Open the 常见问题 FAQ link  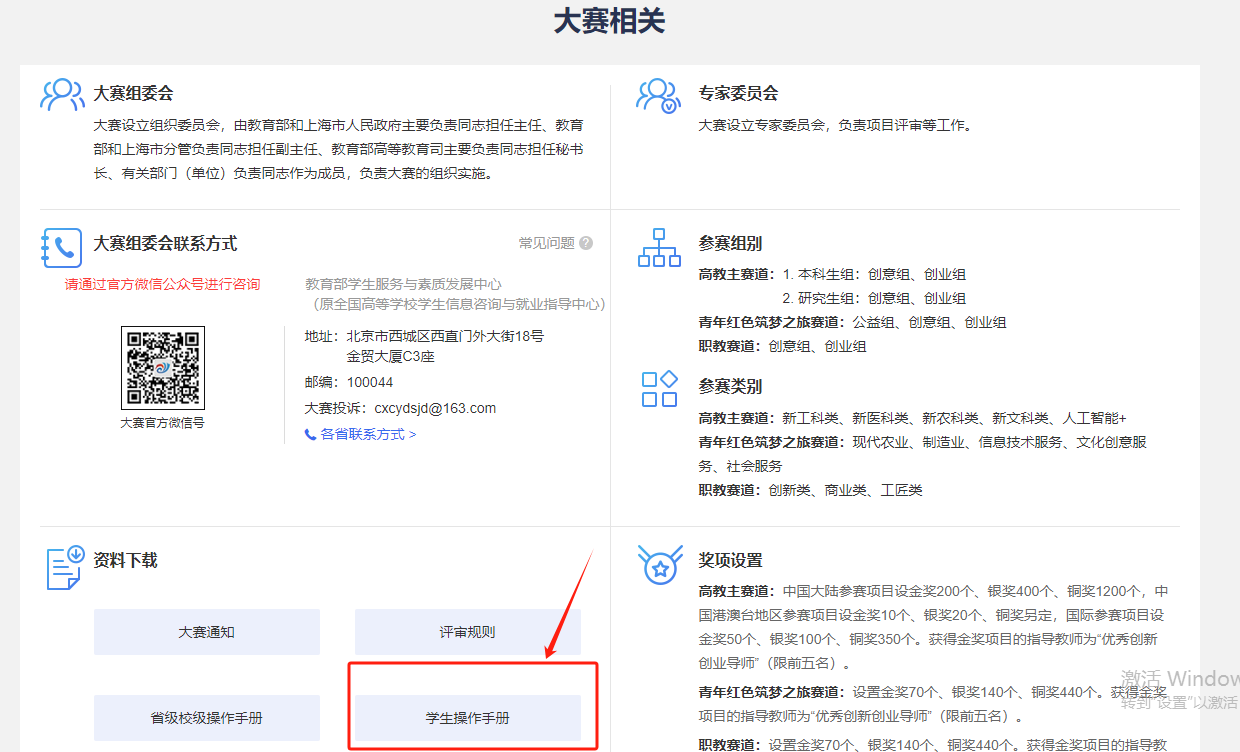546,243
